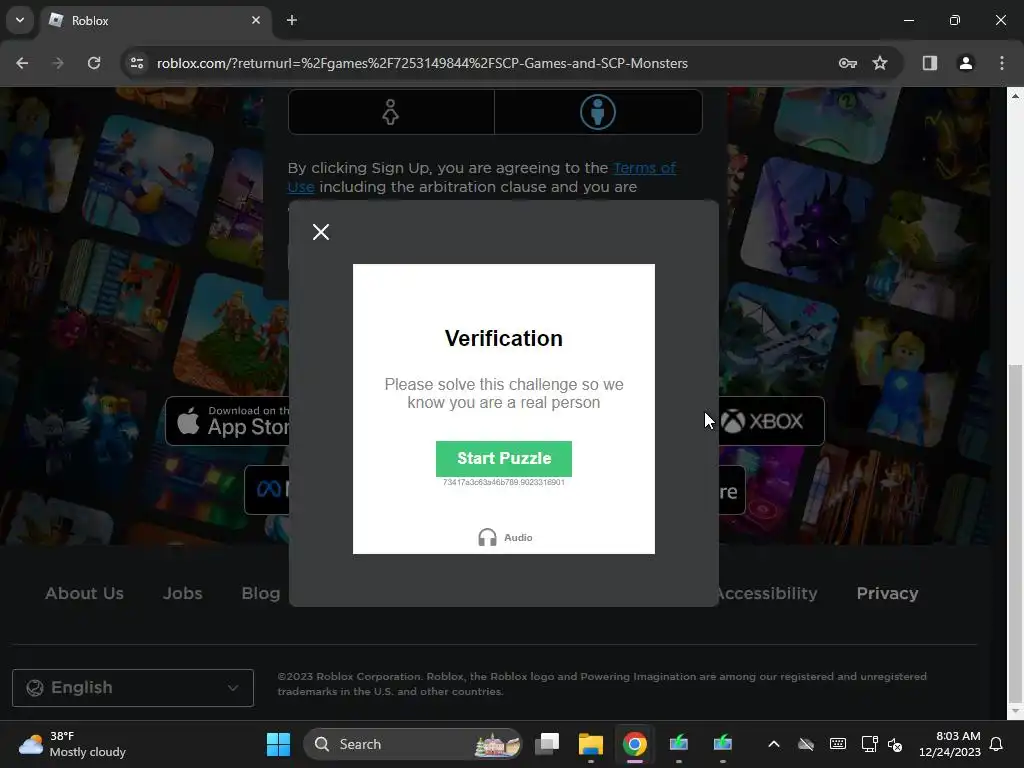The height and width of the screenshot is (768, 1024).
Task: Open the App Store download badge
Action: pos(228,421)
